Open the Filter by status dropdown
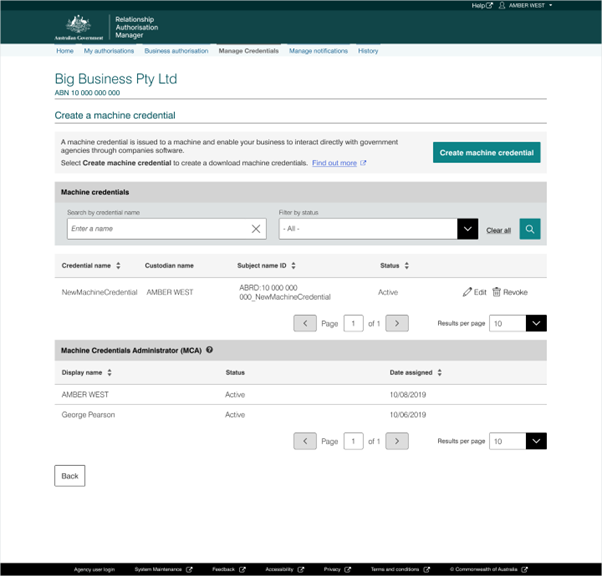The image size is (602, 576). click(378, 229)
